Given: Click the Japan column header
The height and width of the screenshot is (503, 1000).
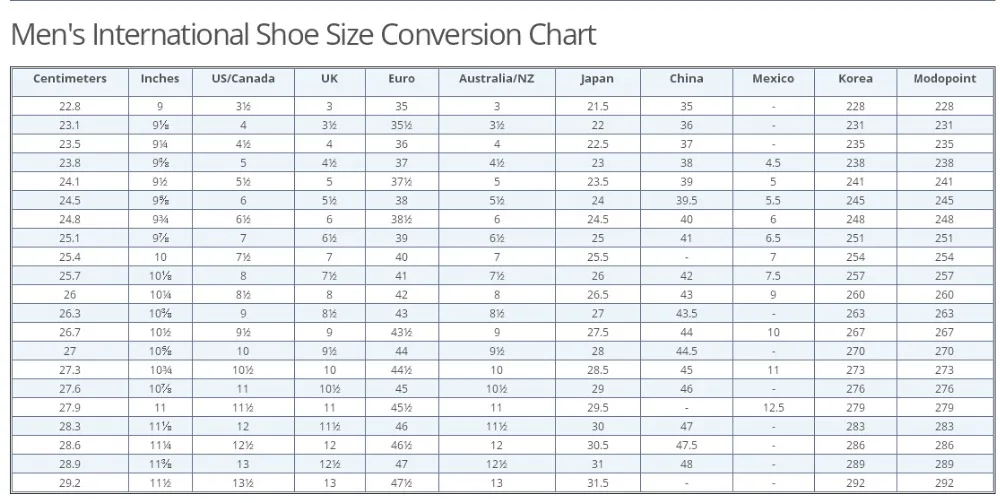Looking at the screenshot, I should click(x=597, y=79).
